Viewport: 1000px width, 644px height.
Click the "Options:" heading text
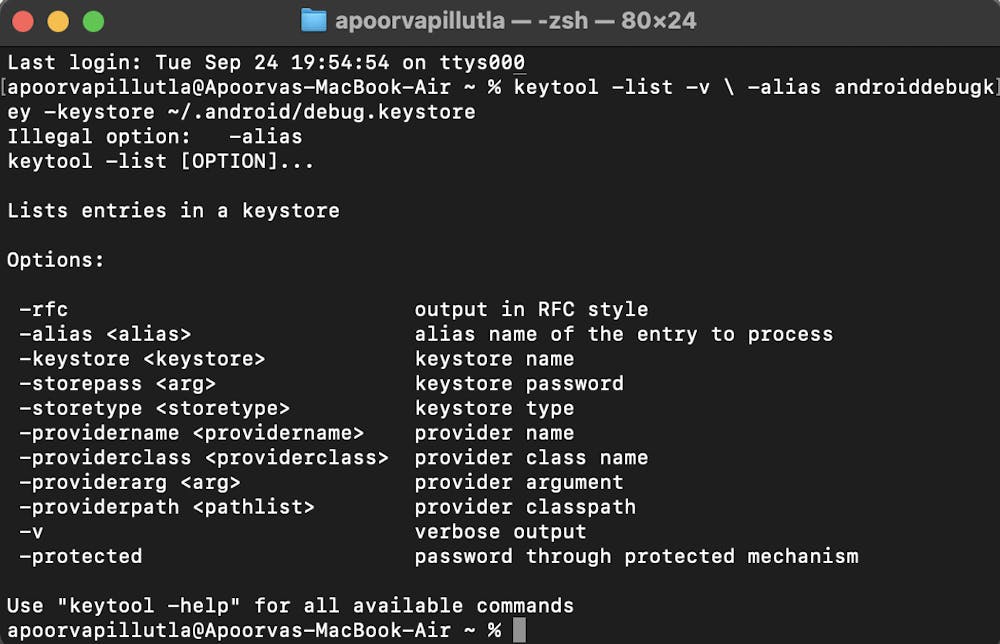(56, 260)
